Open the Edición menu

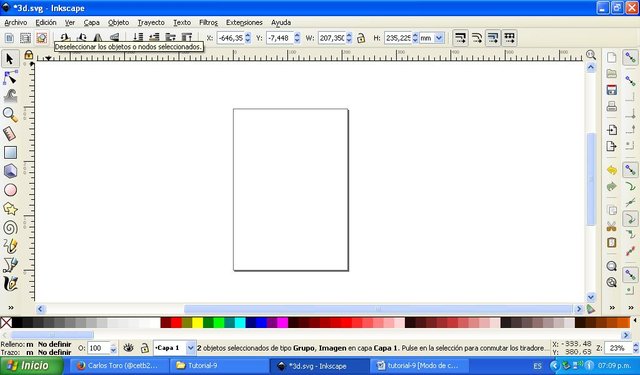coord(46,22)
